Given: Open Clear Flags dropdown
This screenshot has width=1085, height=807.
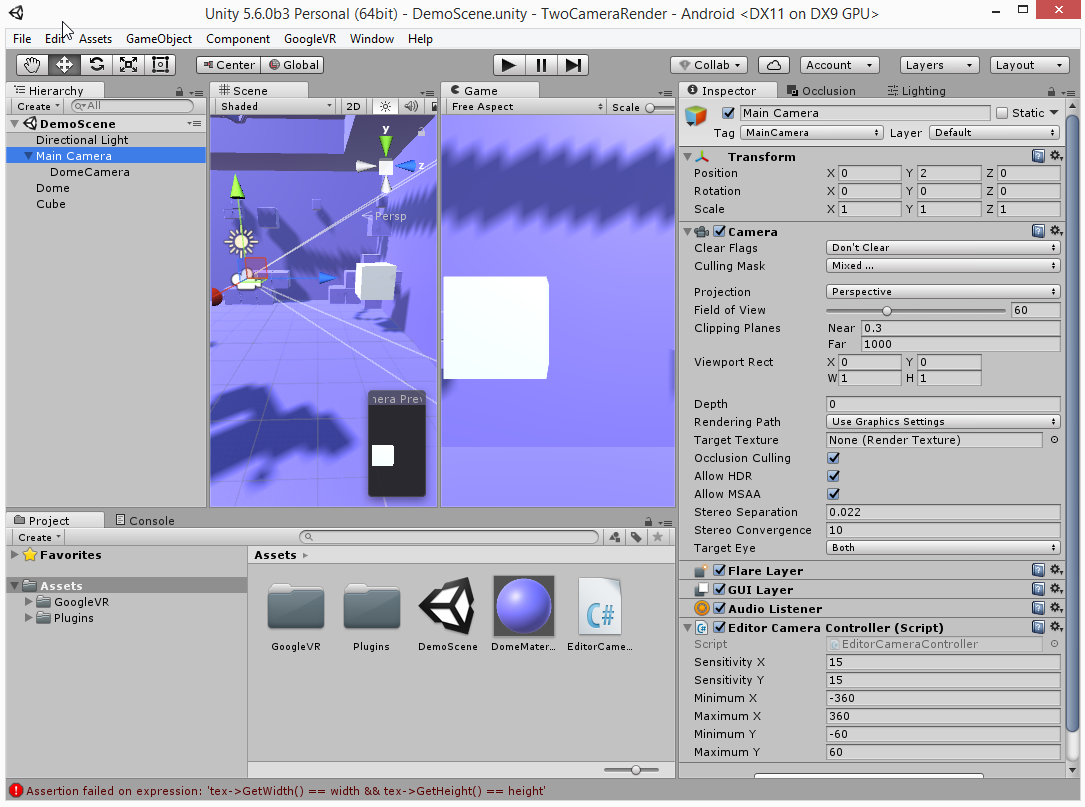Looking at the screenshot, I should (942, 248).
